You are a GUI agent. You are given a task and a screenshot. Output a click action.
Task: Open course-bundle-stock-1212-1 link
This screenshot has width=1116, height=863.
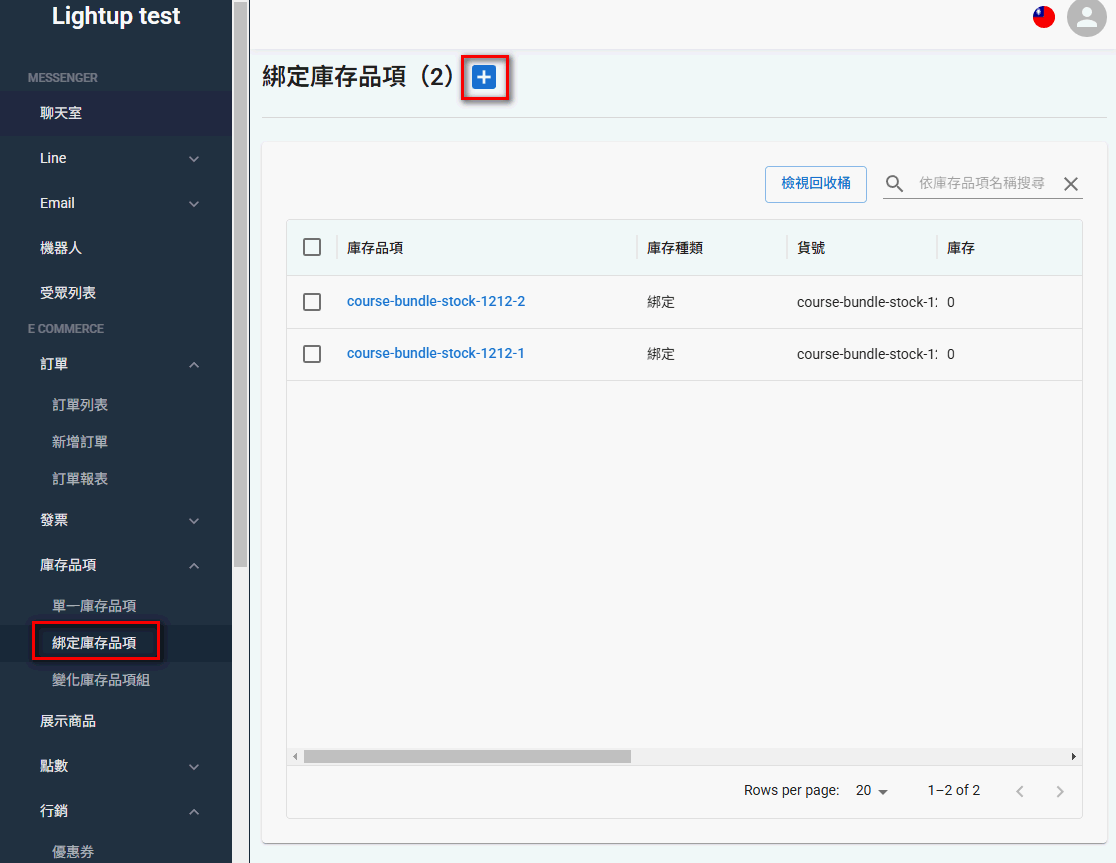pos(436,353)
